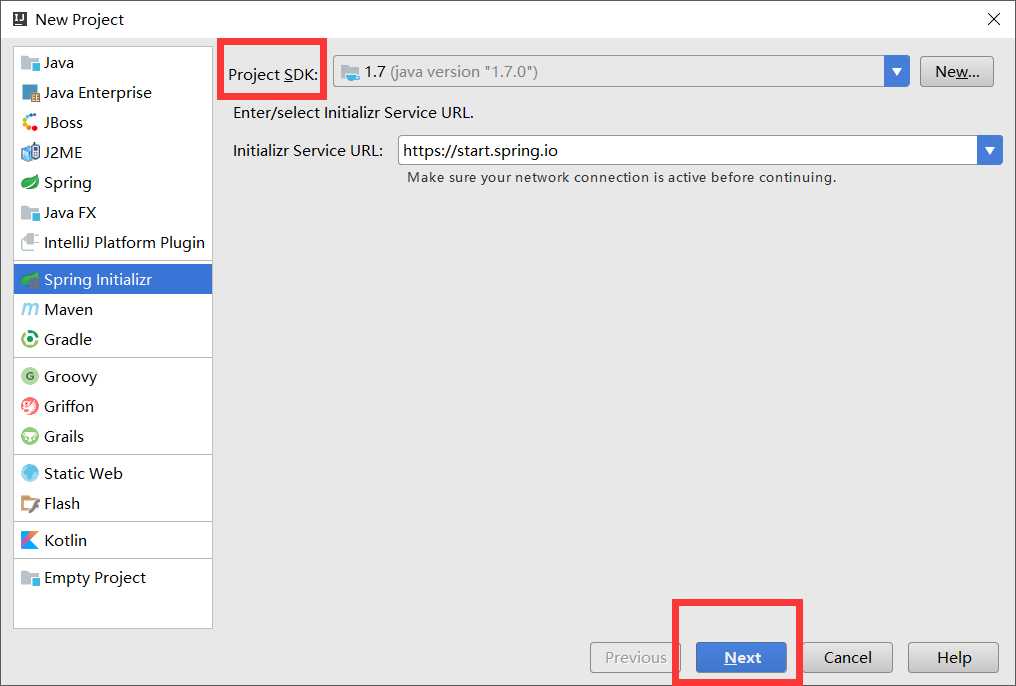Open Project SDK dropdown arrow
Viewport: 1016px width, 686px height.
pyautogui.click(x=896, y=71)
